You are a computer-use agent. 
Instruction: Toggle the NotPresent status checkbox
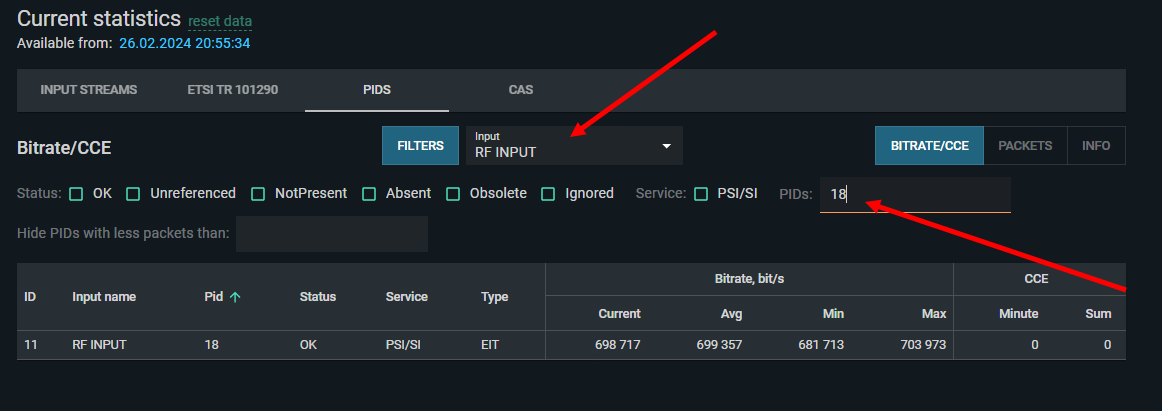[x=258, y=194]
